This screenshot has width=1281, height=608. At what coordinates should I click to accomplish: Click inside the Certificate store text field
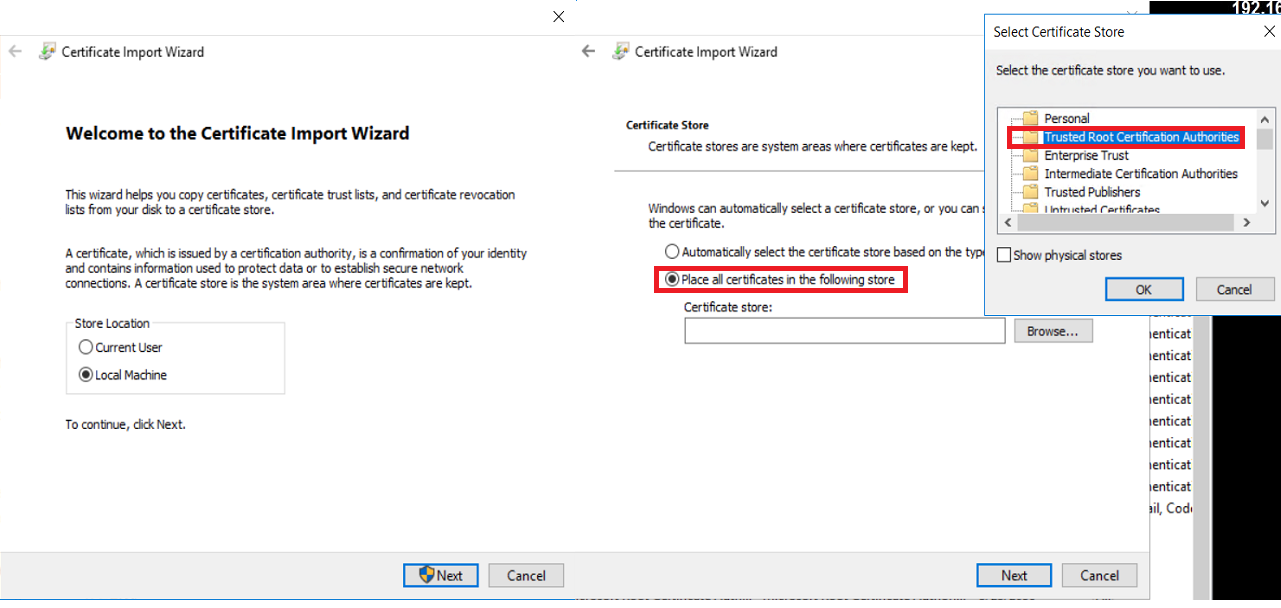(x=844, y=330)
